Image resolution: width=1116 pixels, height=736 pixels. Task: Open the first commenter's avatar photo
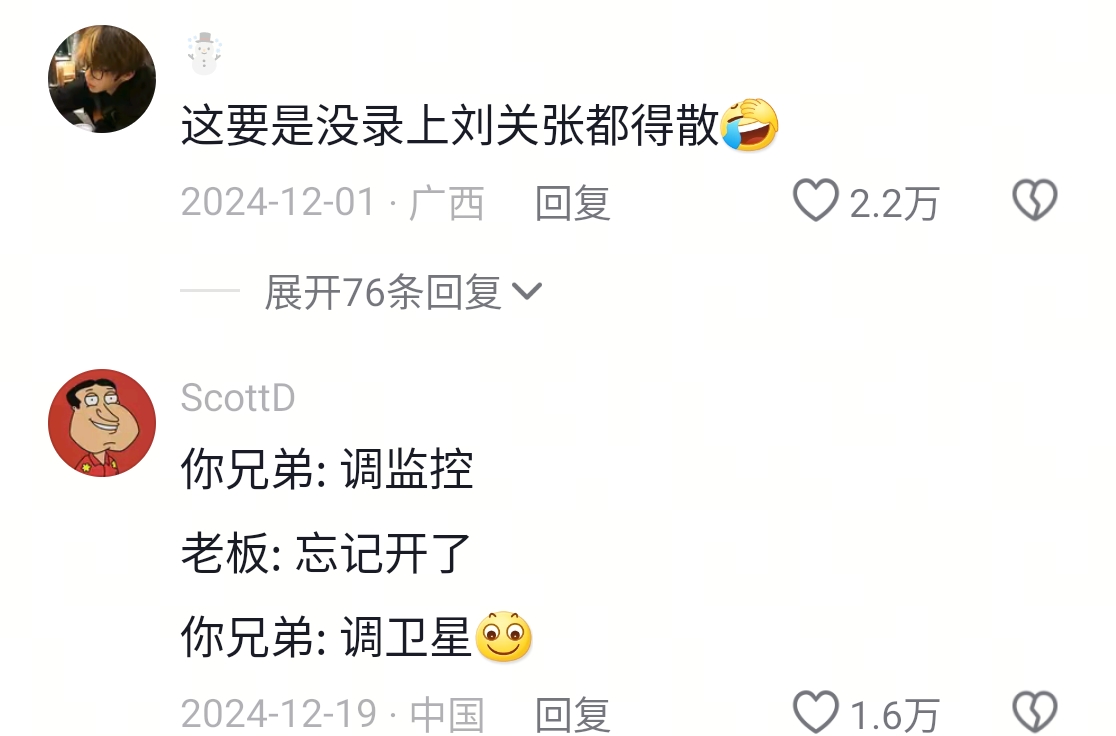coord(102,79)
